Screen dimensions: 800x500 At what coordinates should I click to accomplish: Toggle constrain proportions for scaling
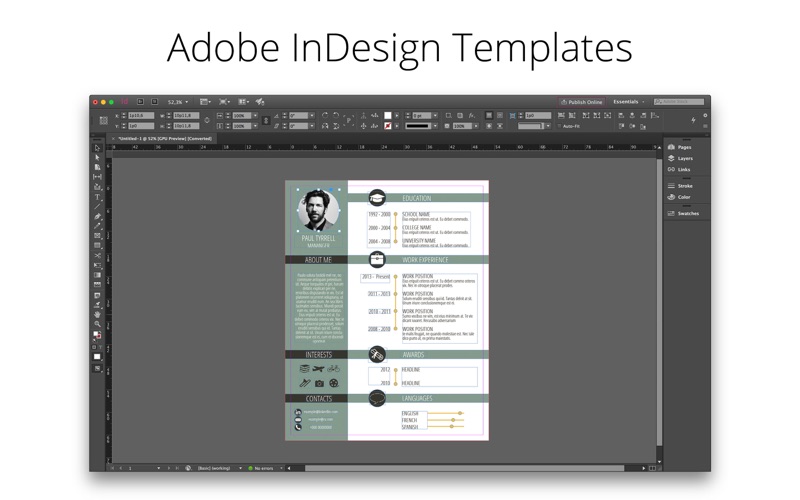click(x=266, y=120)
